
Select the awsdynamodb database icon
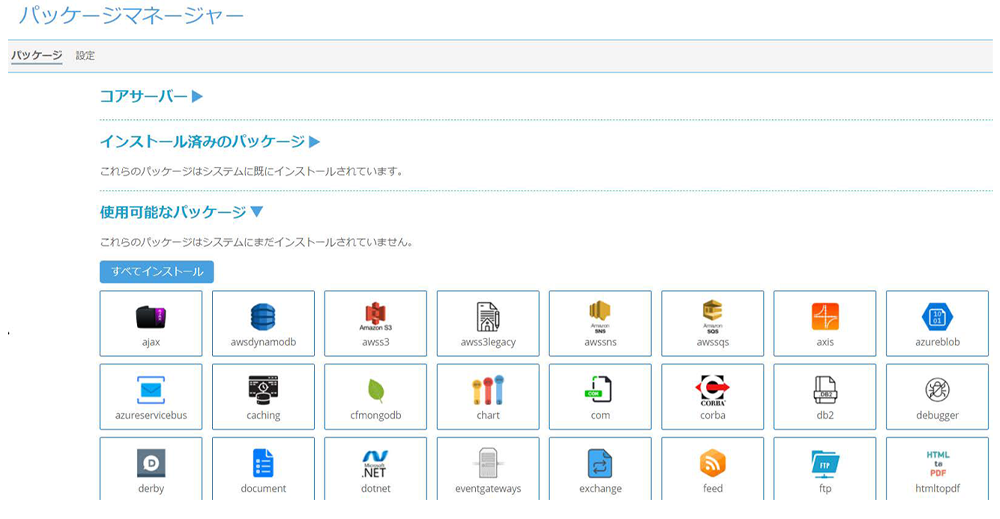click(263, 317)
